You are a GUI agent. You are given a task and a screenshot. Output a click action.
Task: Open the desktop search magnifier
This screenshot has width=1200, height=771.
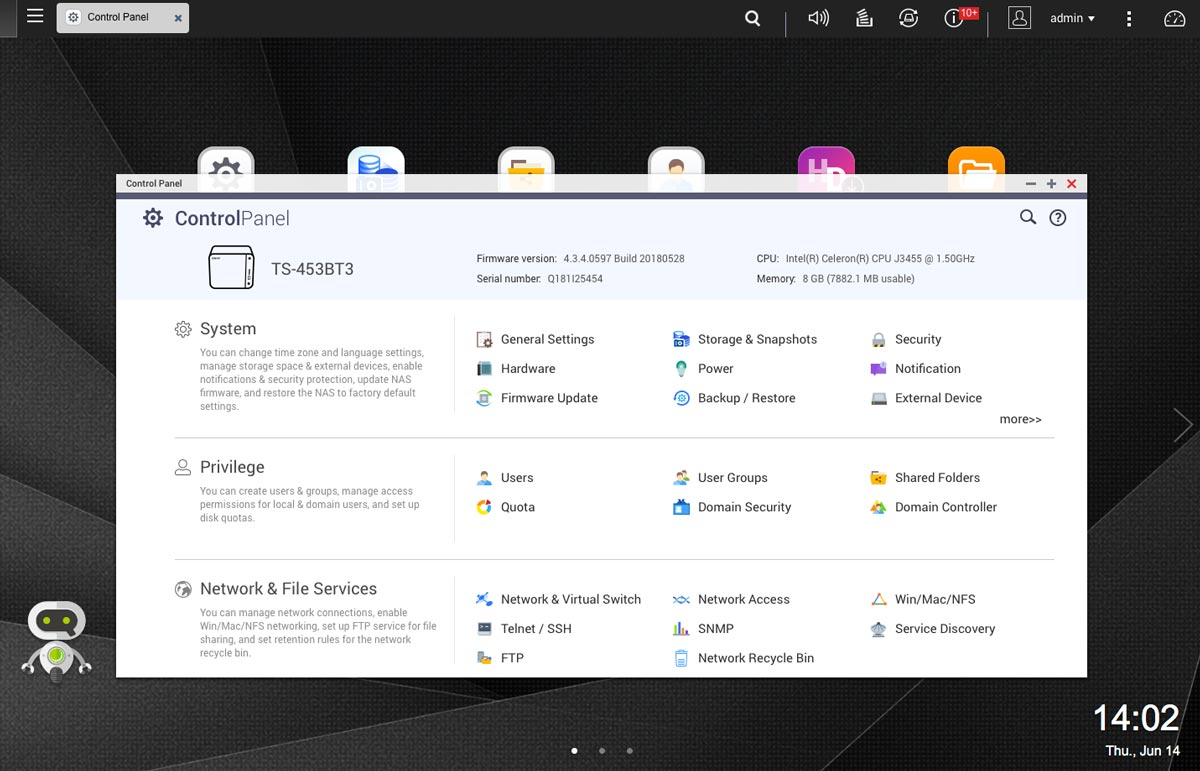[752, 18]
